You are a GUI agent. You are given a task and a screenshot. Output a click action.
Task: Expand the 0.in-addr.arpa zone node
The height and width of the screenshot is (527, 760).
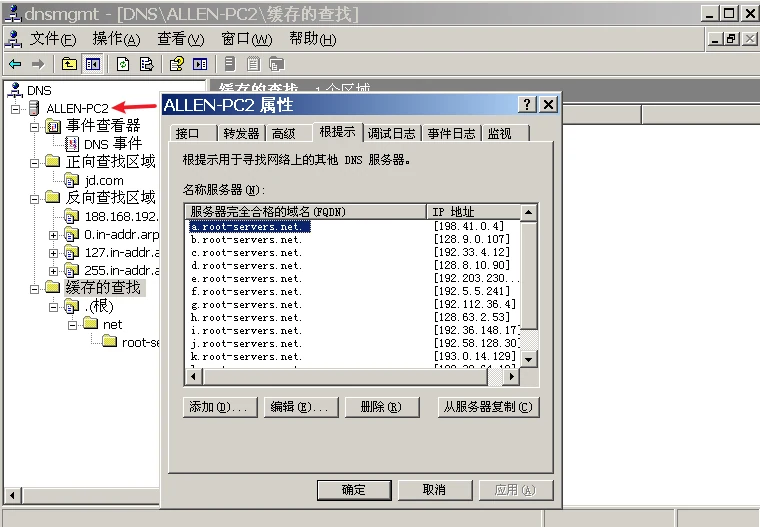53,236
